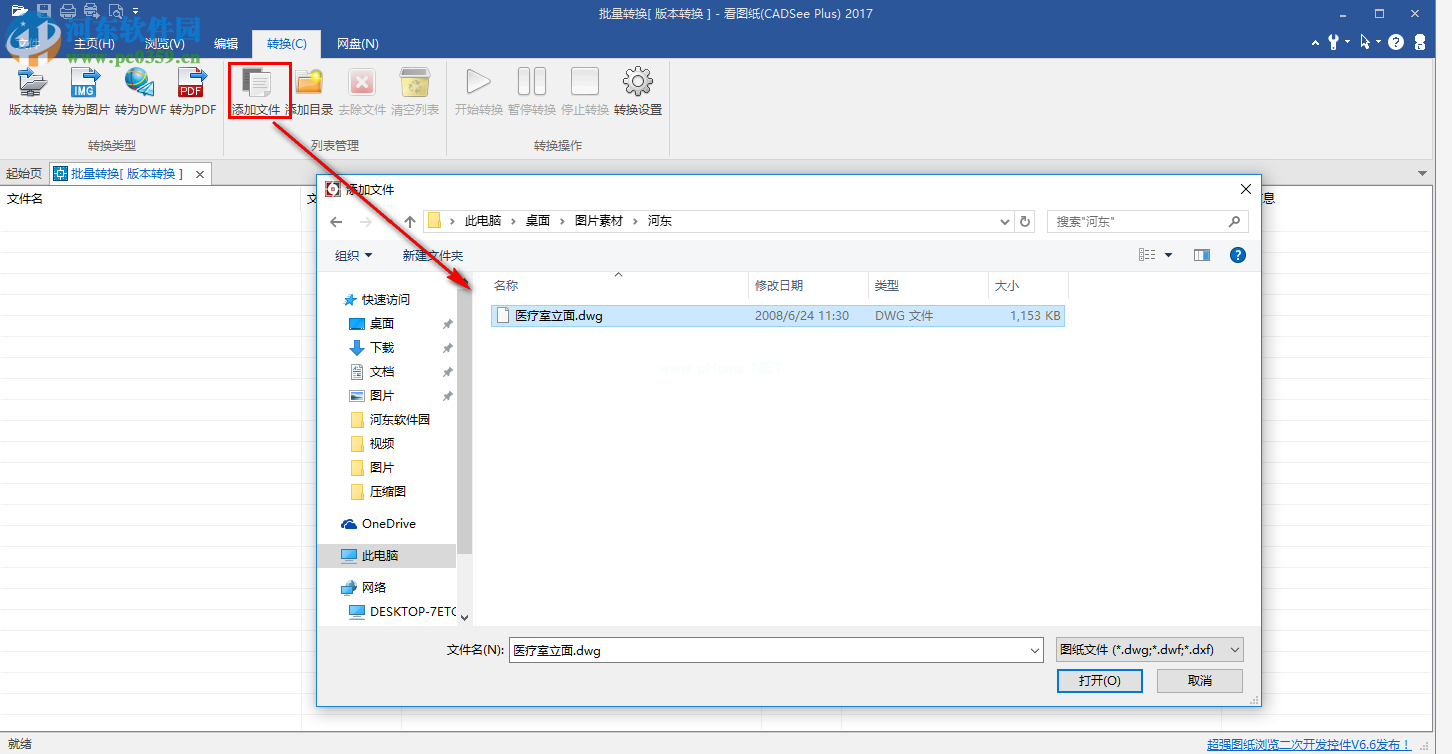This screenshot has height=754, width=1452.
Task: Select 压缩图 folder in navigation tree
Action: [x=388, y=491]
